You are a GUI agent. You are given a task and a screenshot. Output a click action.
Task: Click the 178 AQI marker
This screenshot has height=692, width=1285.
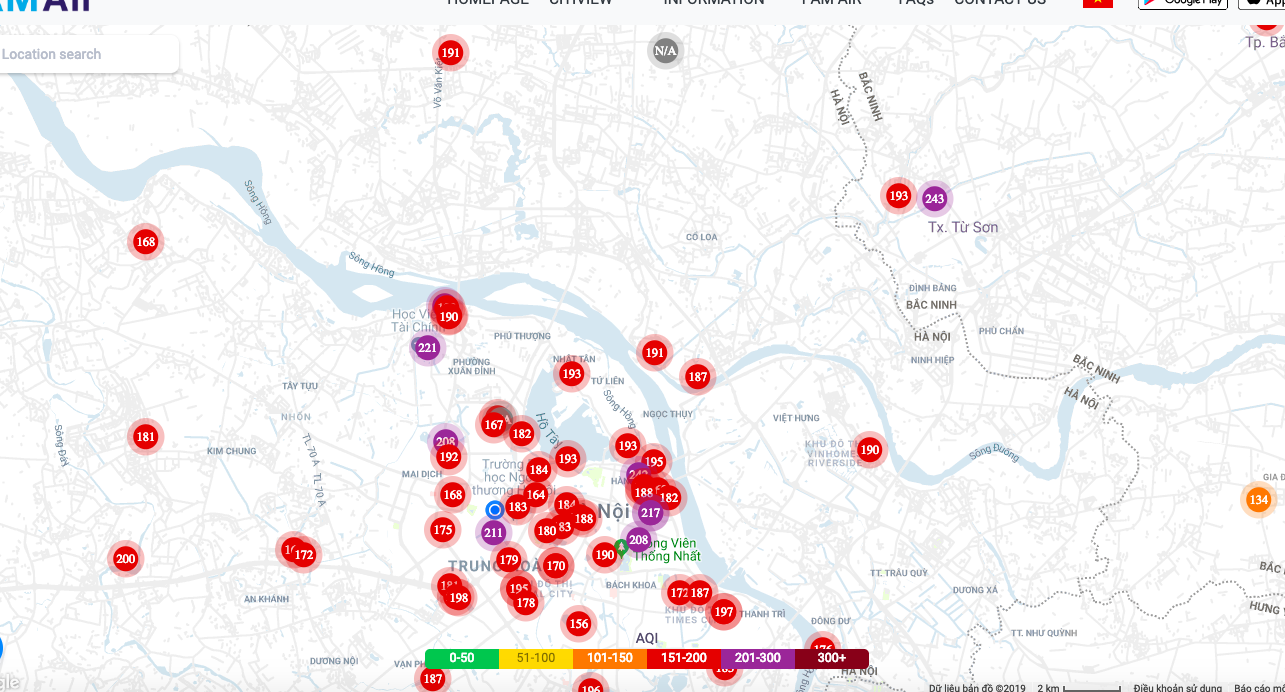point(526,602)
